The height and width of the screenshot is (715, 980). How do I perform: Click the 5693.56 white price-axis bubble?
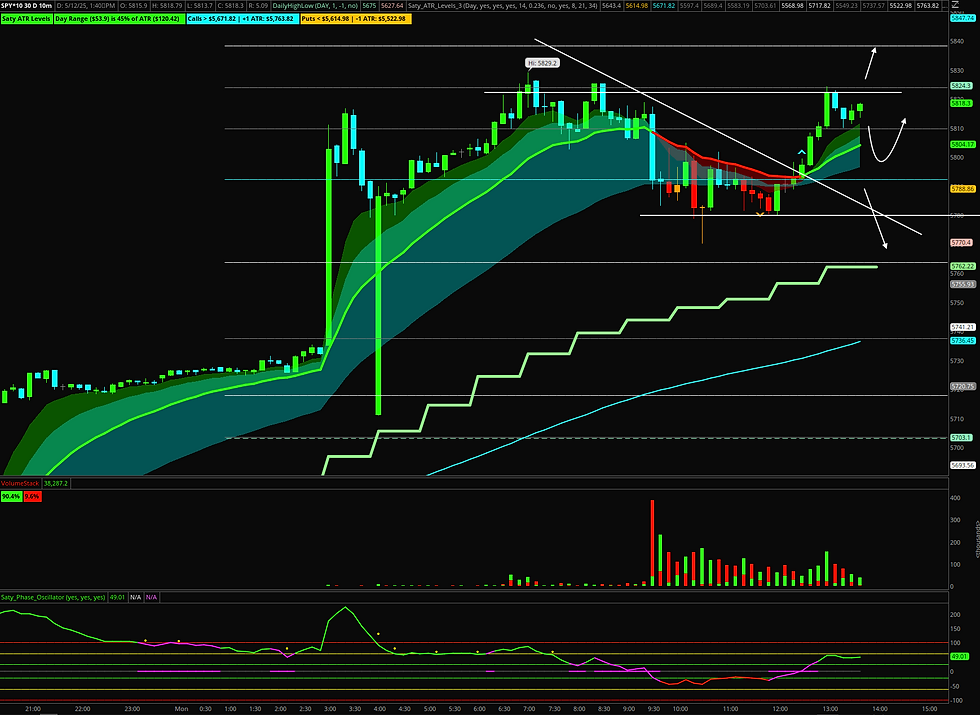click(x=962, y=465)
